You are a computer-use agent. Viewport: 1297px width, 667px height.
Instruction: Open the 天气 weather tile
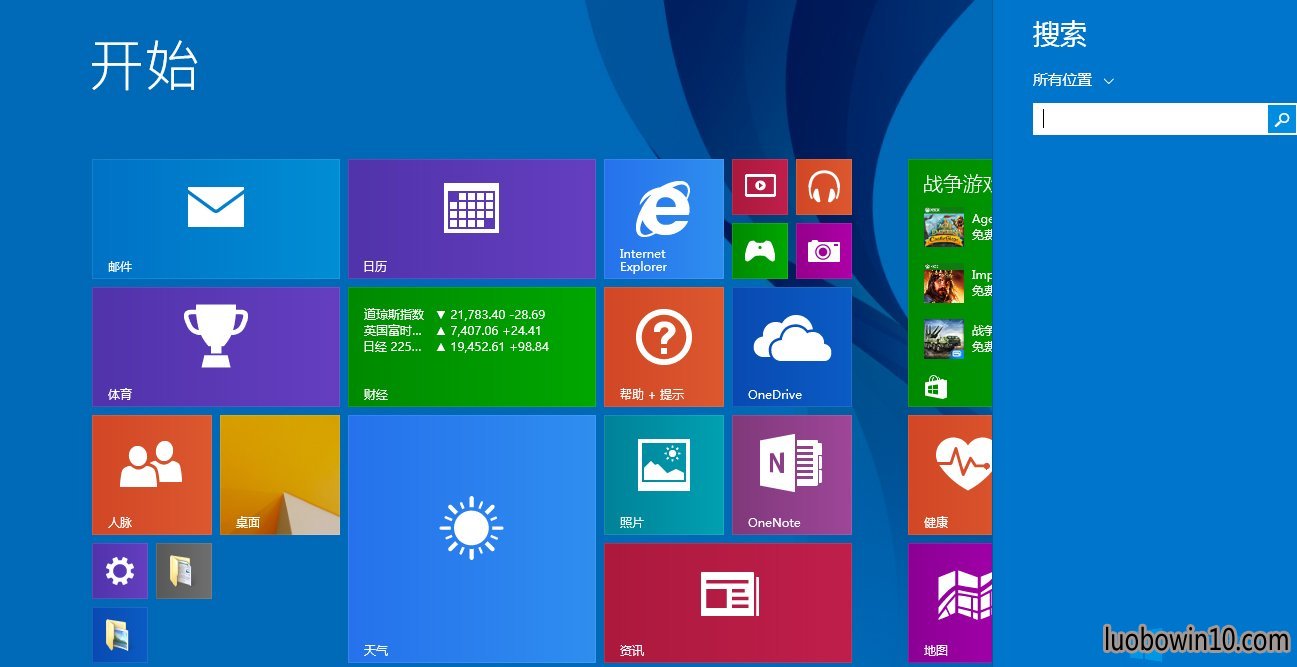click(x=472, y=539)
